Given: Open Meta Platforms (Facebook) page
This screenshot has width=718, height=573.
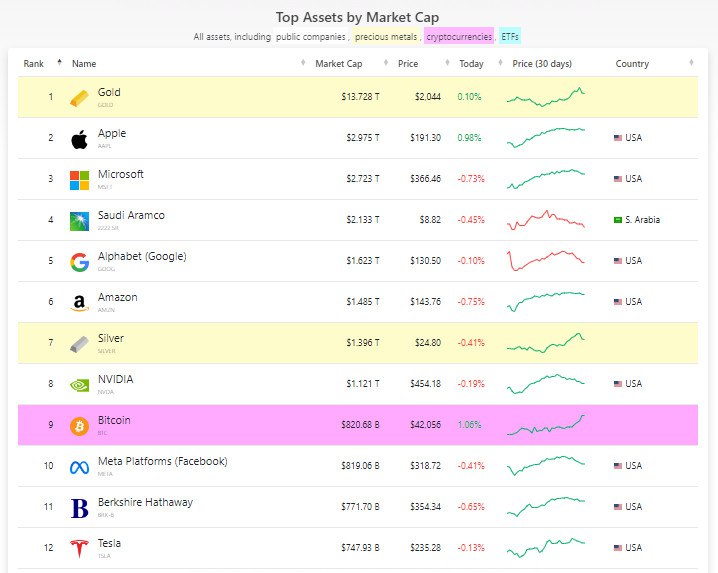Looking at the screenshot, I should (163, 461).
